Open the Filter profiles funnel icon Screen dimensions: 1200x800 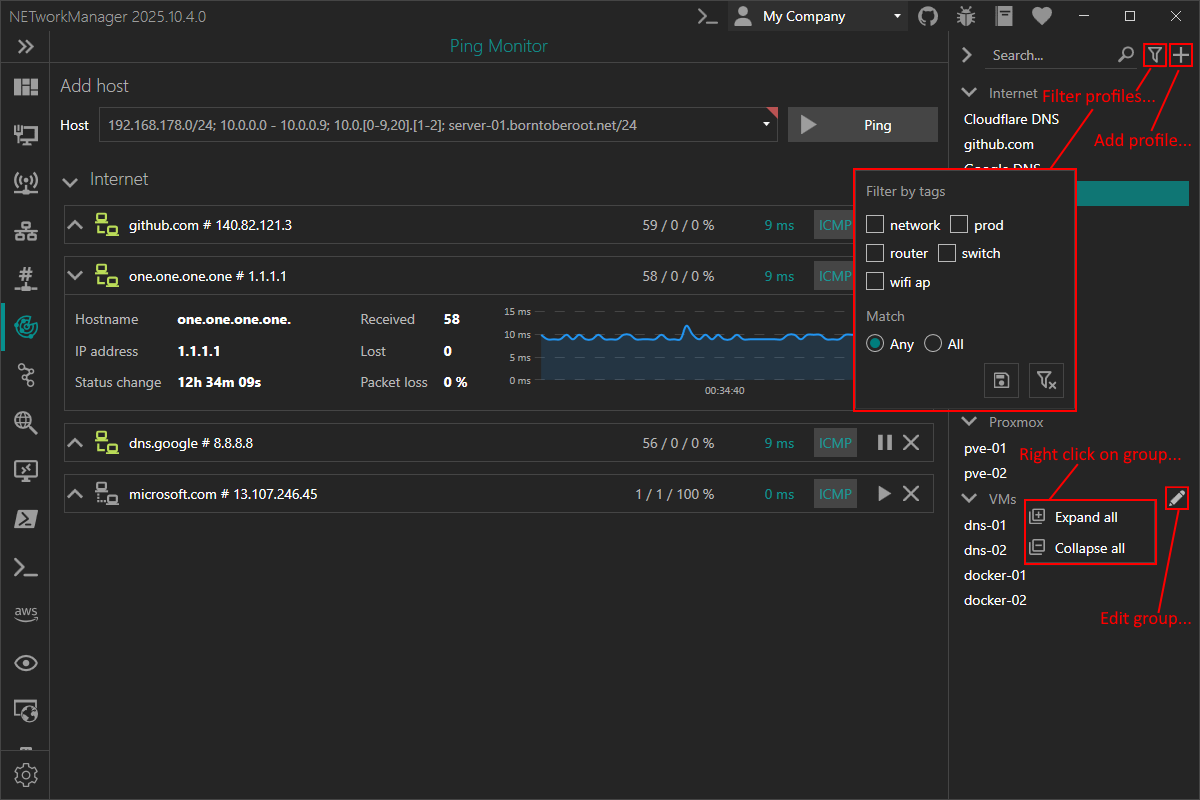tap(1154, 55)
